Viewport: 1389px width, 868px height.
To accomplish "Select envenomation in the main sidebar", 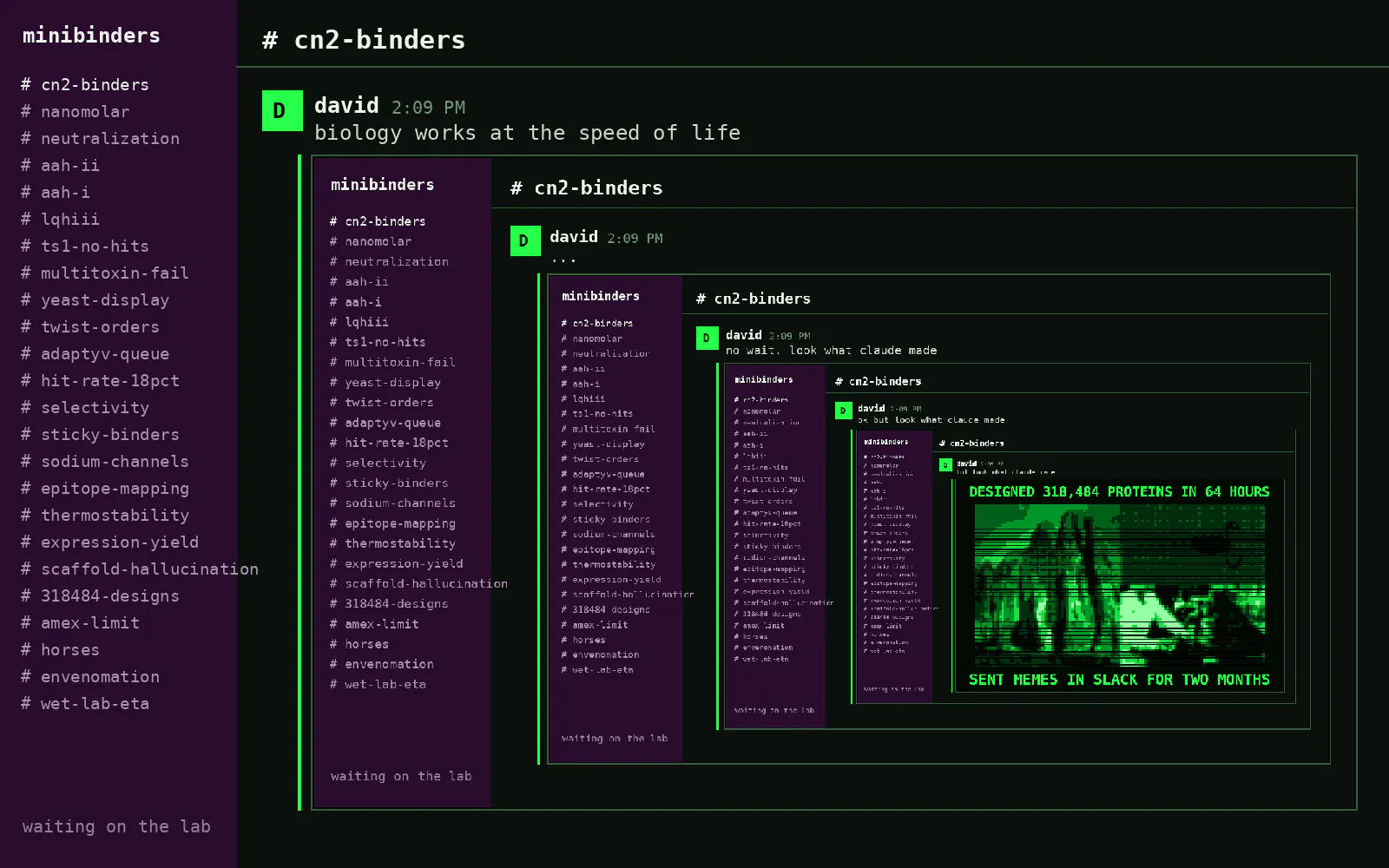I will pos(90,676).
